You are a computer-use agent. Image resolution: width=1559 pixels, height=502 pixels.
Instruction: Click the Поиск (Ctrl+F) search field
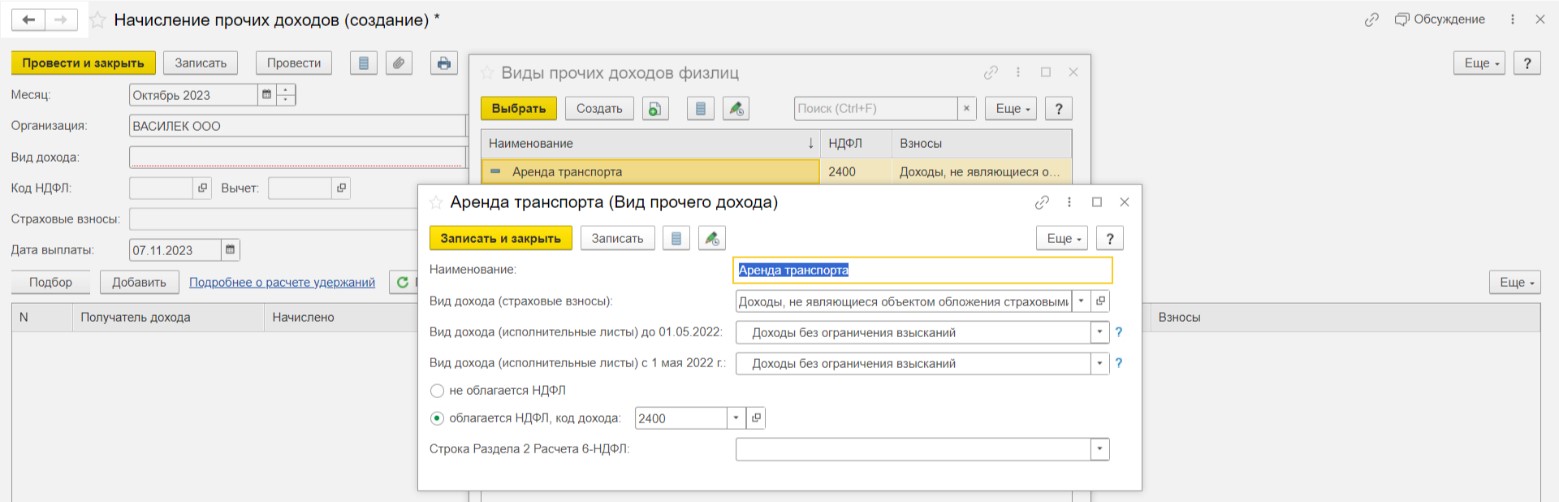coord(875,109)
